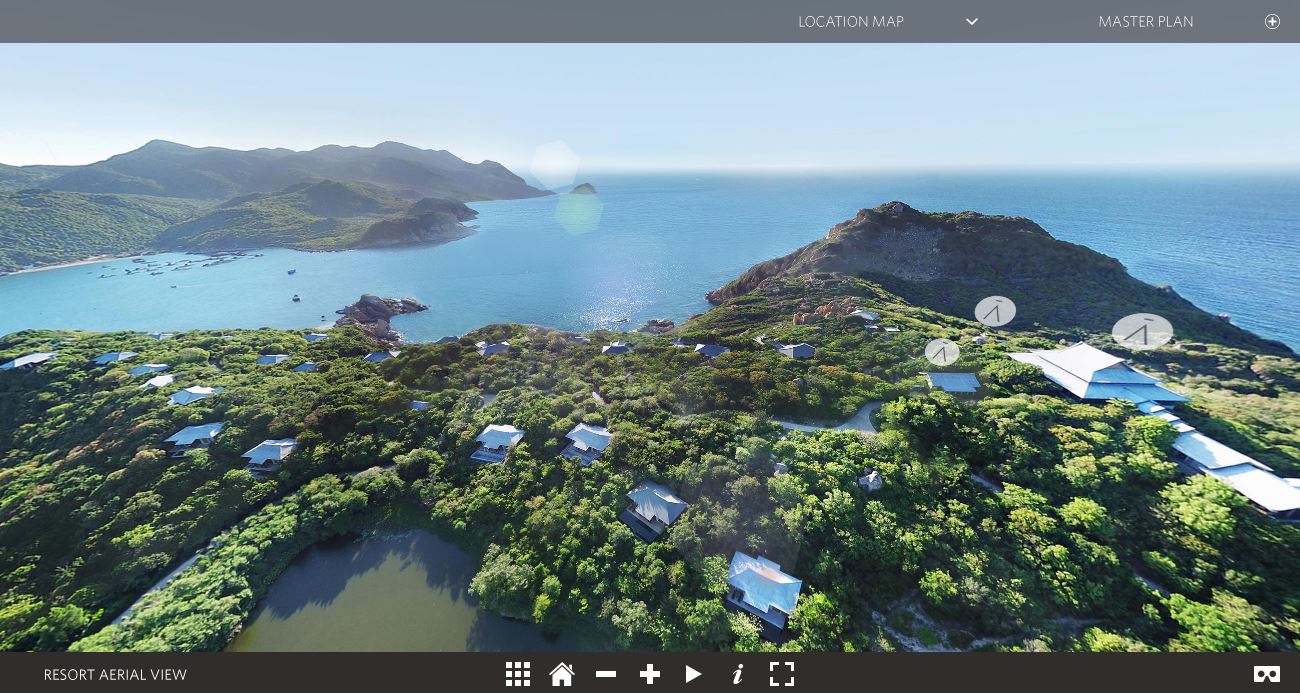This screenshot has height=693, width=1300.
Task: Open the Master Plan panel label
Action: [x=1146, y=21]
